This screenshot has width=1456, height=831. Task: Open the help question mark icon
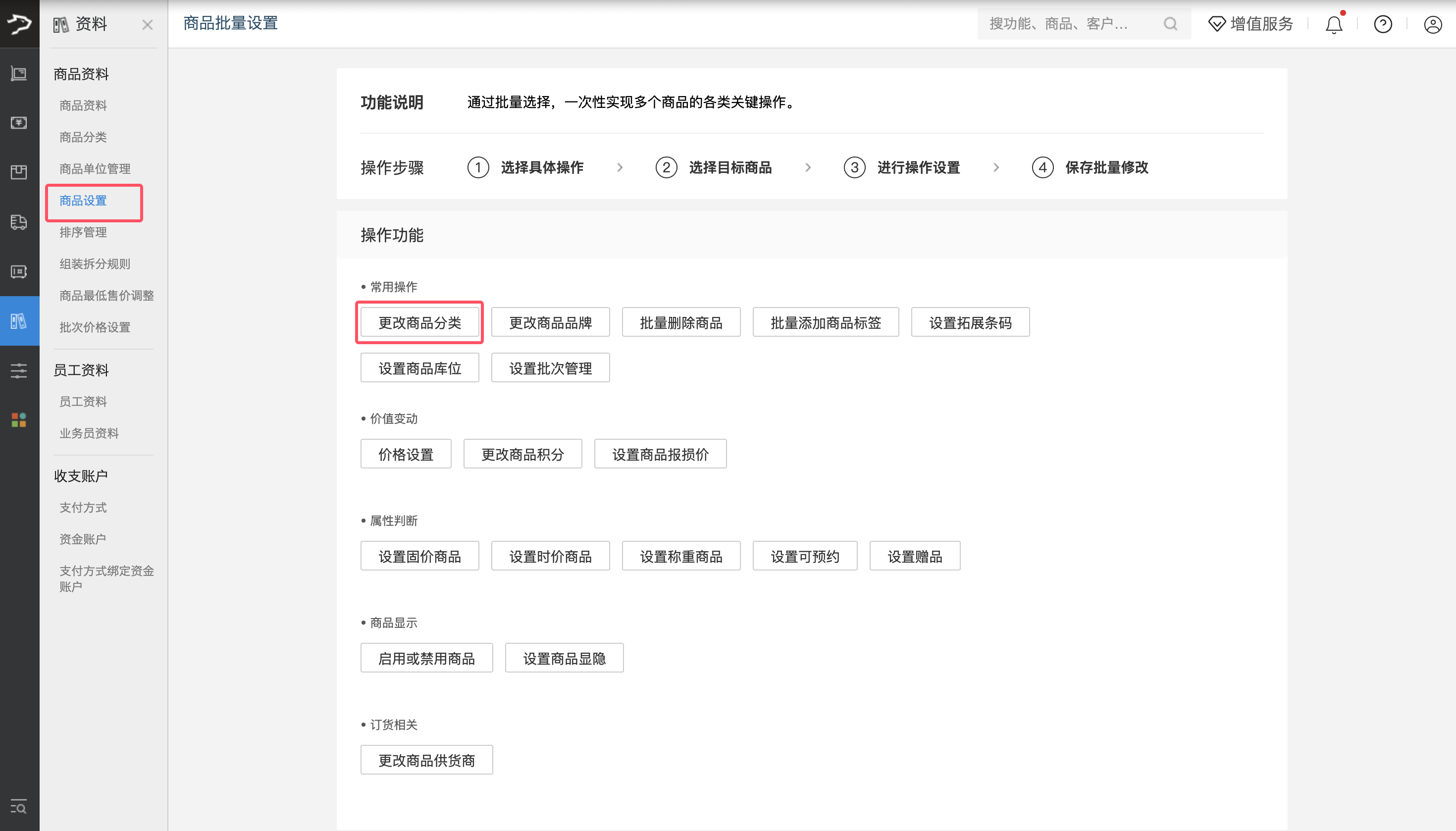[x=1383, y=25]
